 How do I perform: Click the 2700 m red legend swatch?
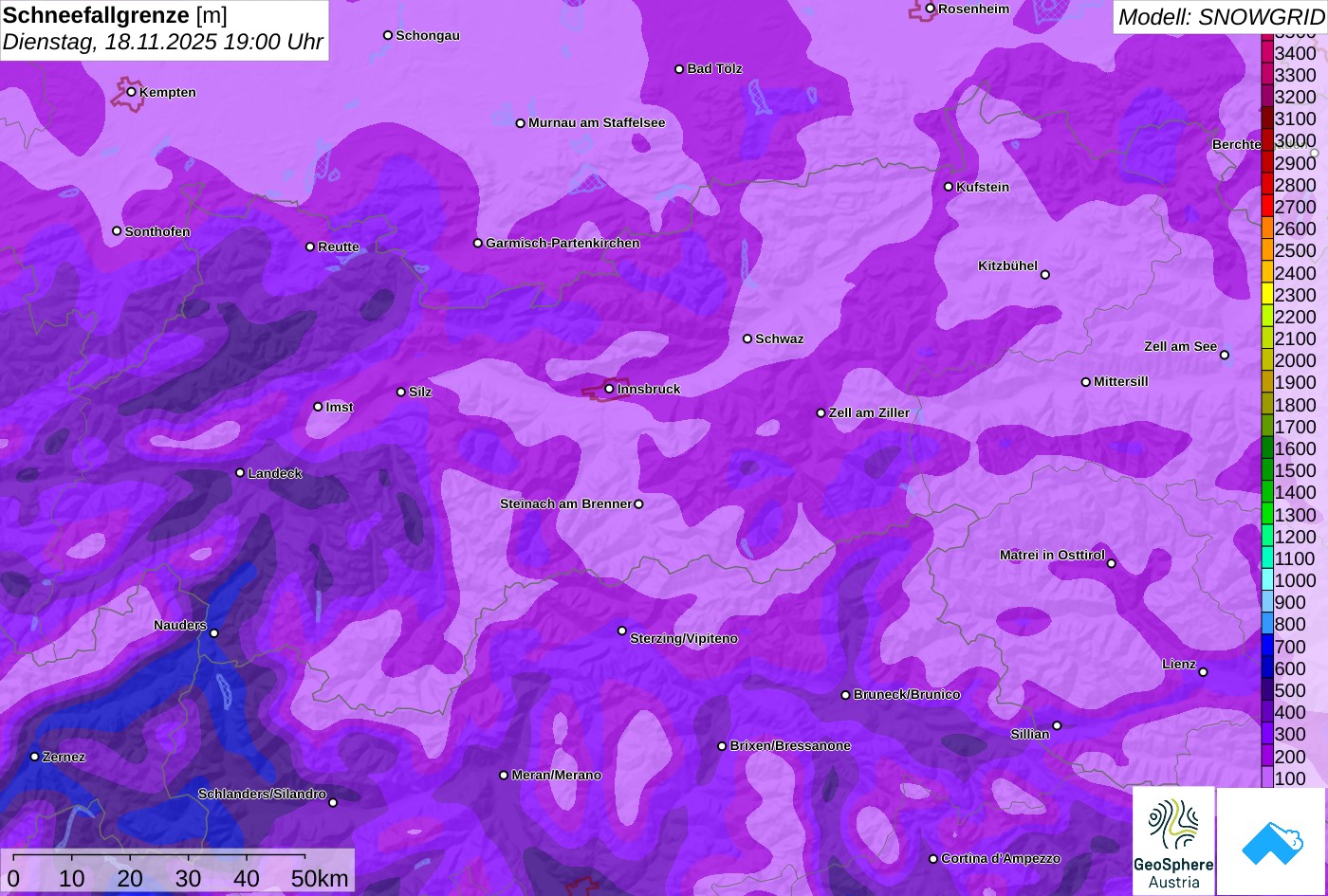[1266, 207]
